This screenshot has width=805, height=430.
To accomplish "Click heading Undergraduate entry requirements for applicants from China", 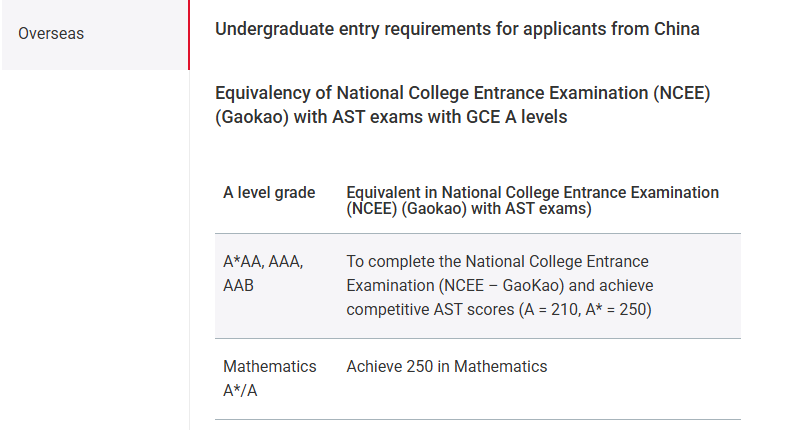I will (457, 29).
